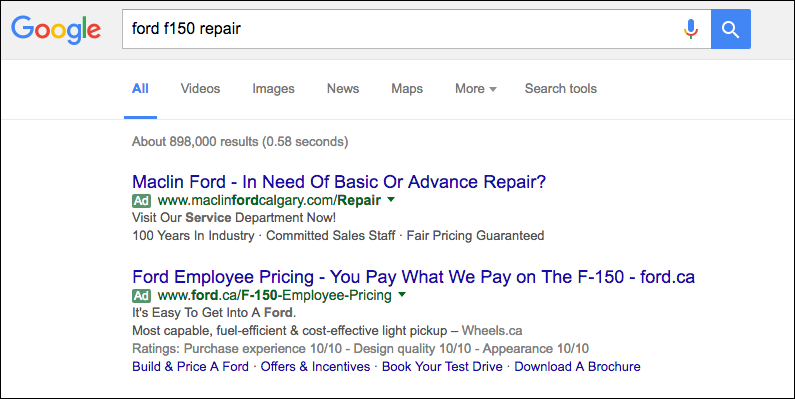
Task: Switch to the Videos tab
Action: tap(200, 89)
